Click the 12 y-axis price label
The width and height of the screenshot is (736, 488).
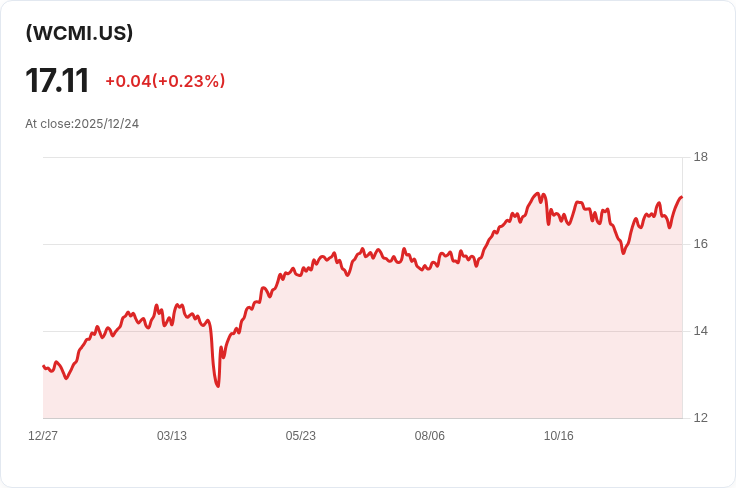coord(701,418)
